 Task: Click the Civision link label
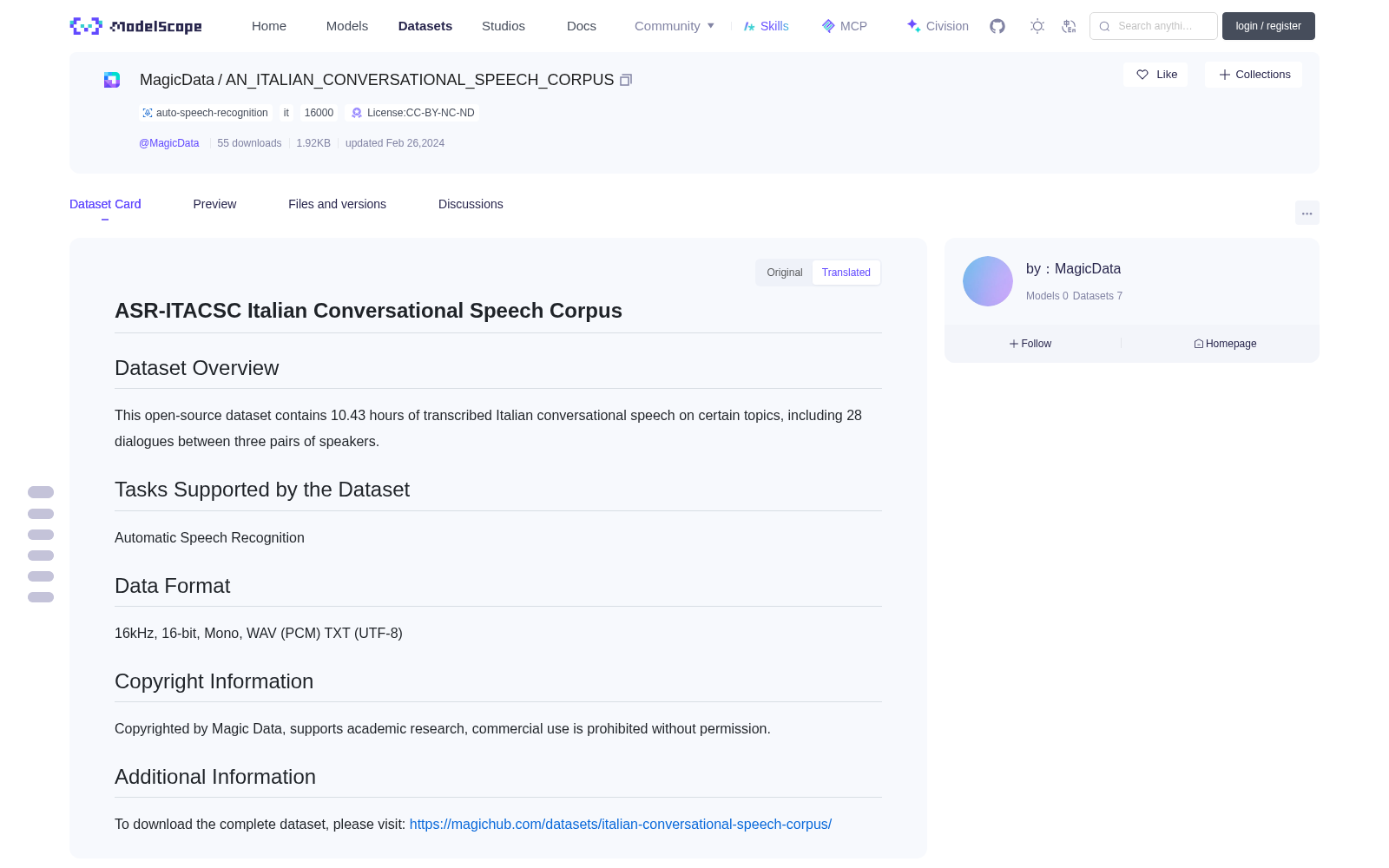pos(947,26)
